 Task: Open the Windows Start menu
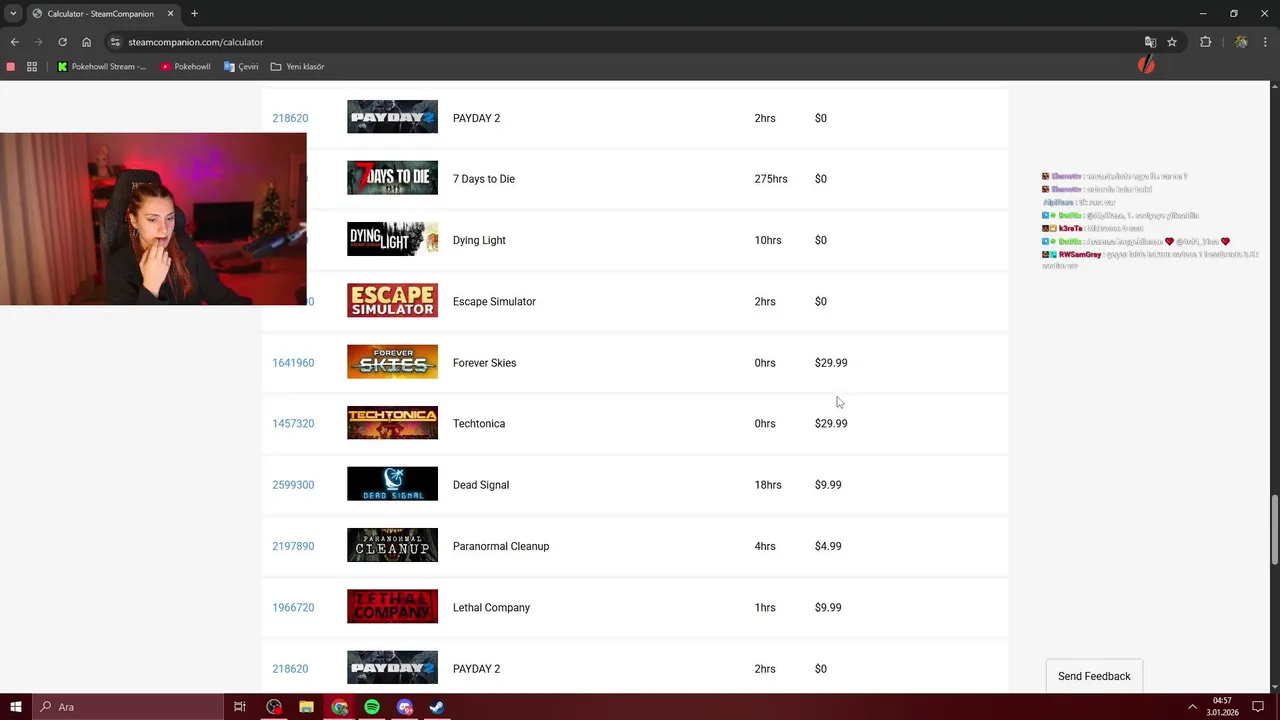tap(16, 707)
